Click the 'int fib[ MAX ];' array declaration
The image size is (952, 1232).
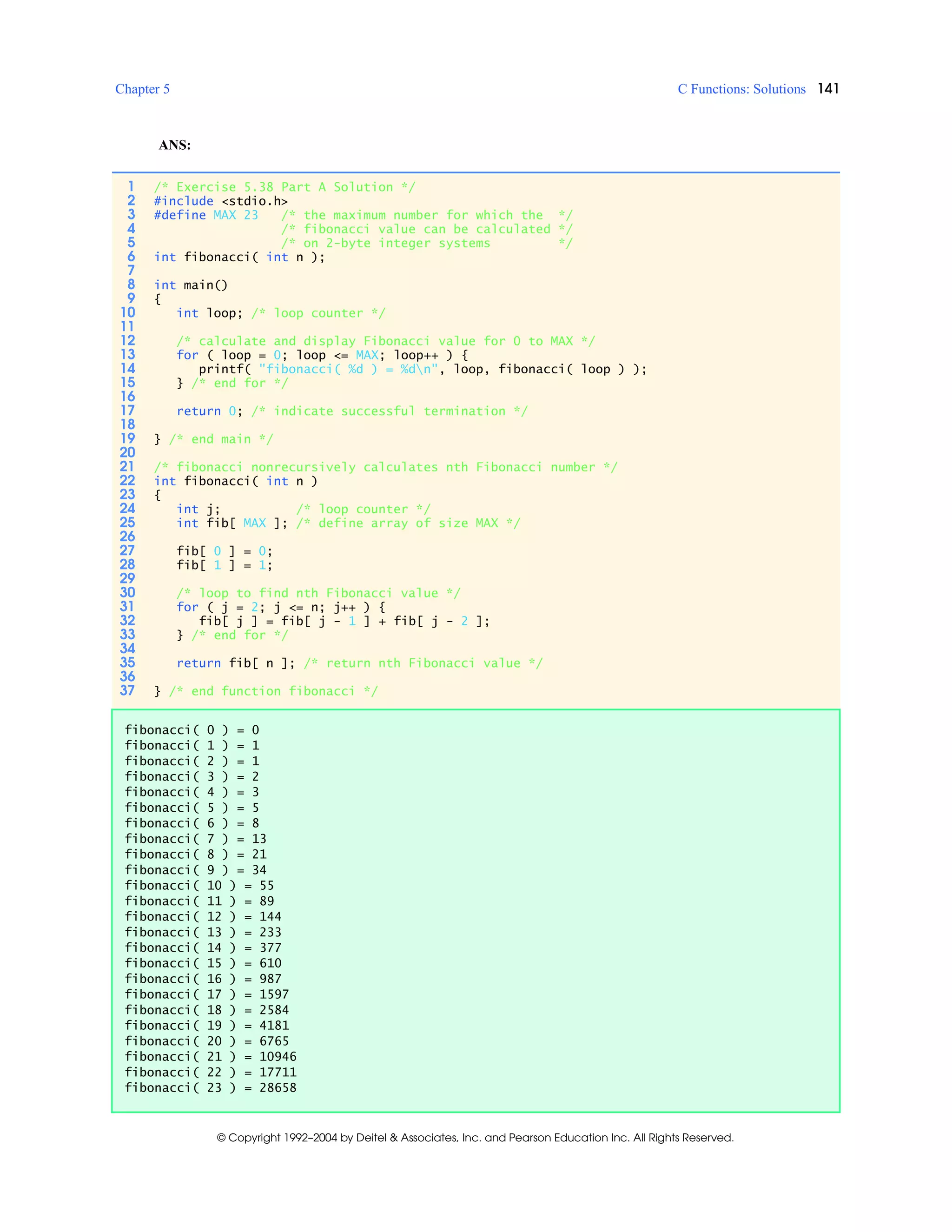(x=232, y=523)
